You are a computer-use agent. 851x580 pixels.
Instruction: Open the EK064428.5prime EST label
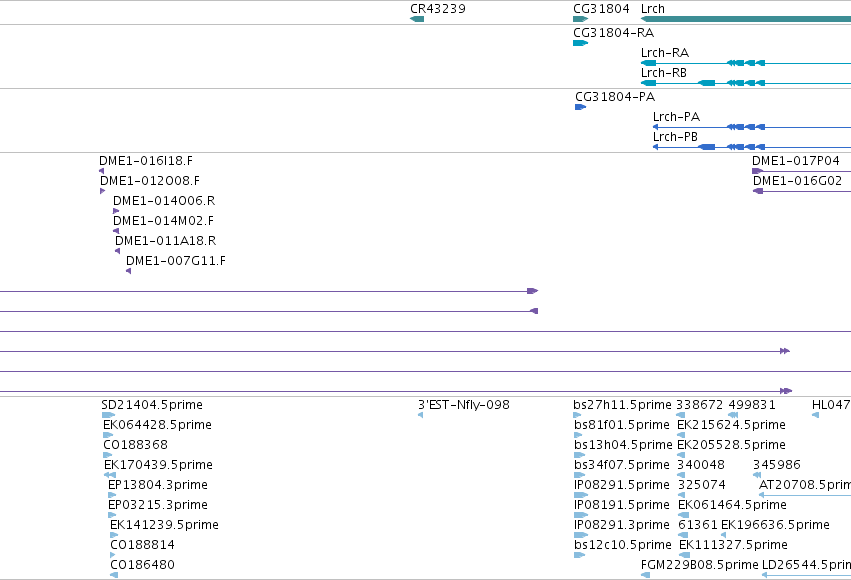[157, 424]
